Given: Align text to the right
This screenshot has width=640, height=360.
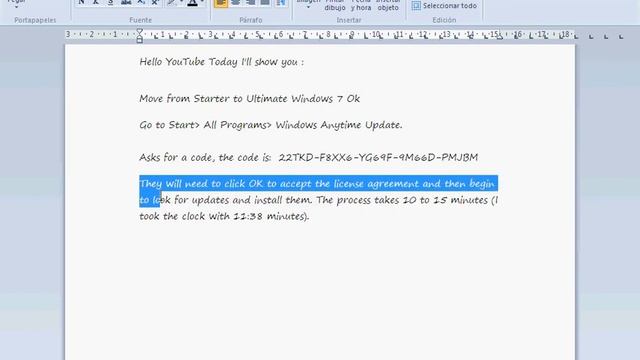Looking at the screenshot, I should [250, 3].
